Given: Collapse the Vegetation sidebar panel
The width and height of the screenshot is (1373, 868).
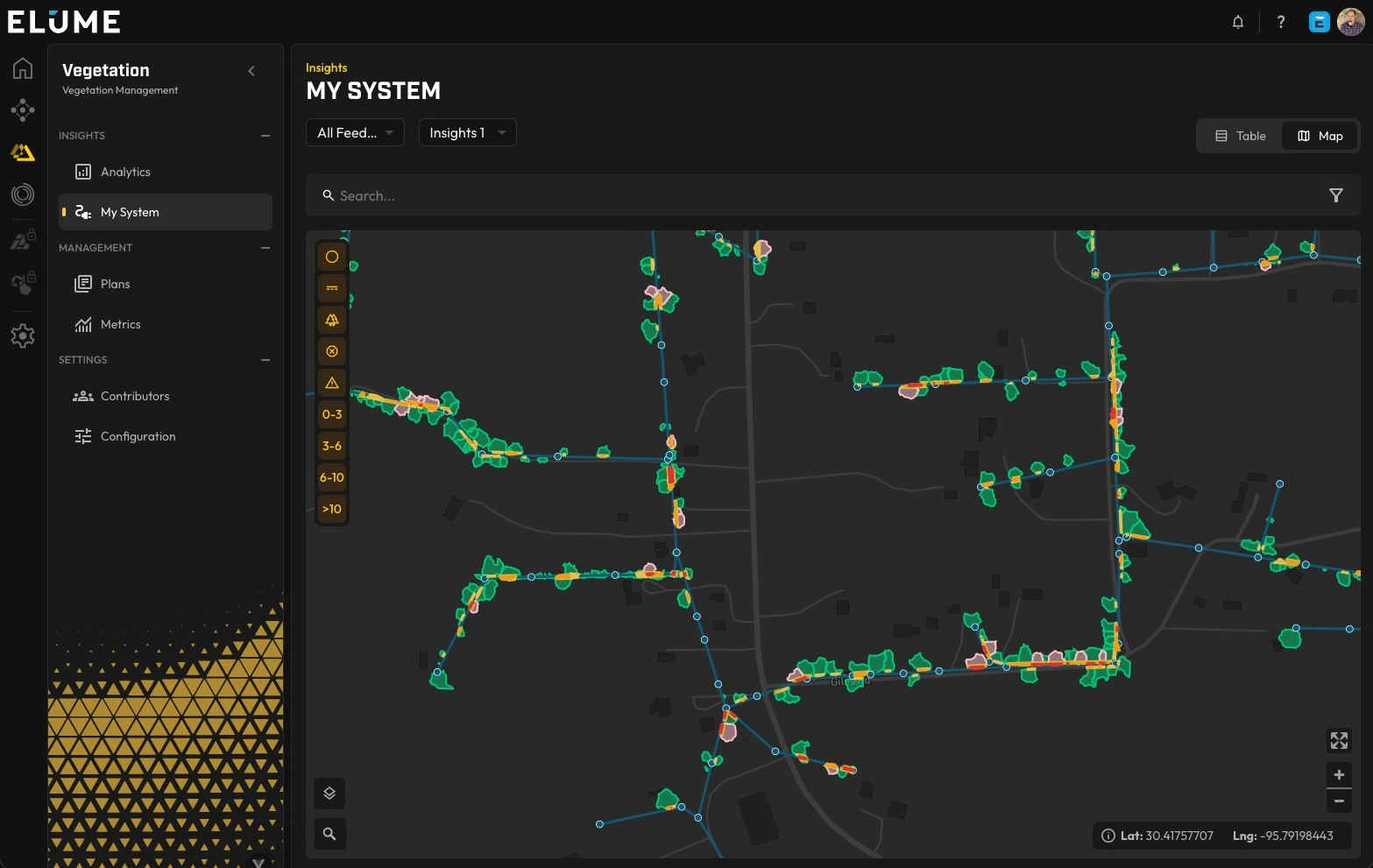Looking at the screenshot, I should [251, 71].
